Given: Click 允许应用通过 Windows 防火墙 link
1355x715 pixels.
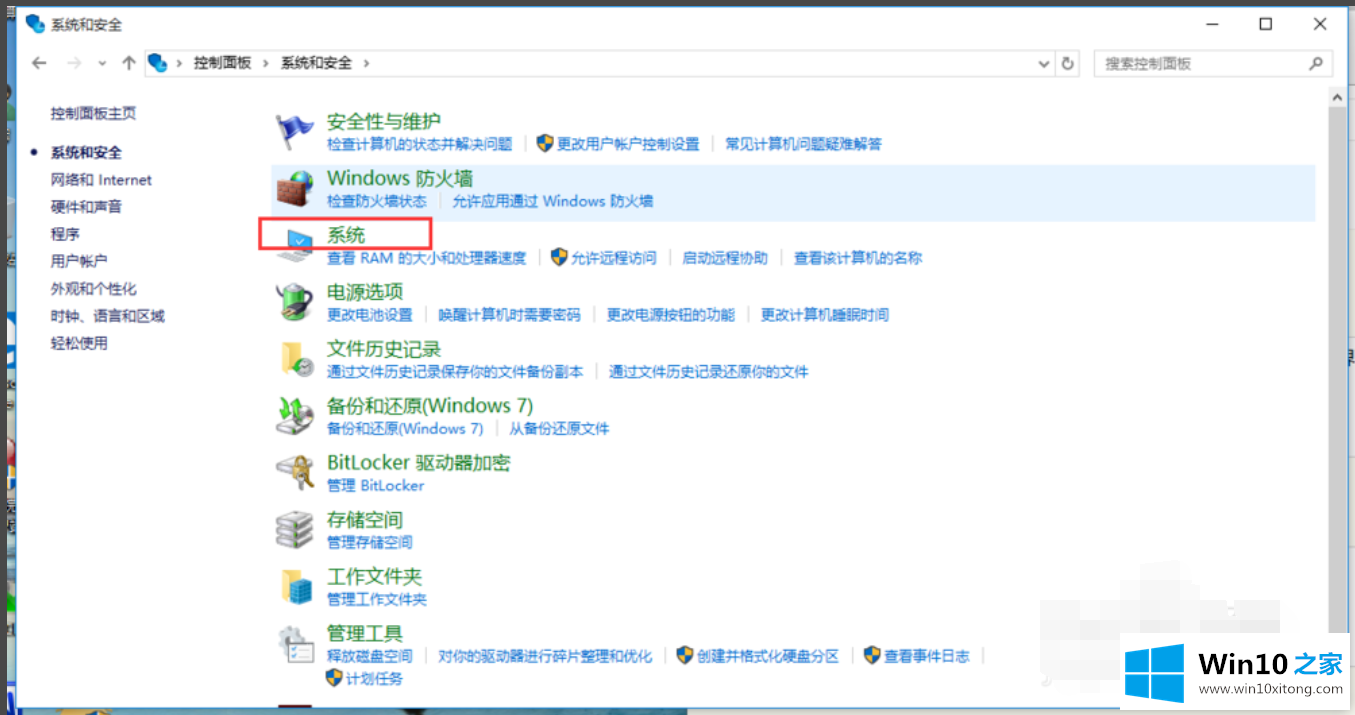Looking at the screenshot, I should (x=553, y=201).
